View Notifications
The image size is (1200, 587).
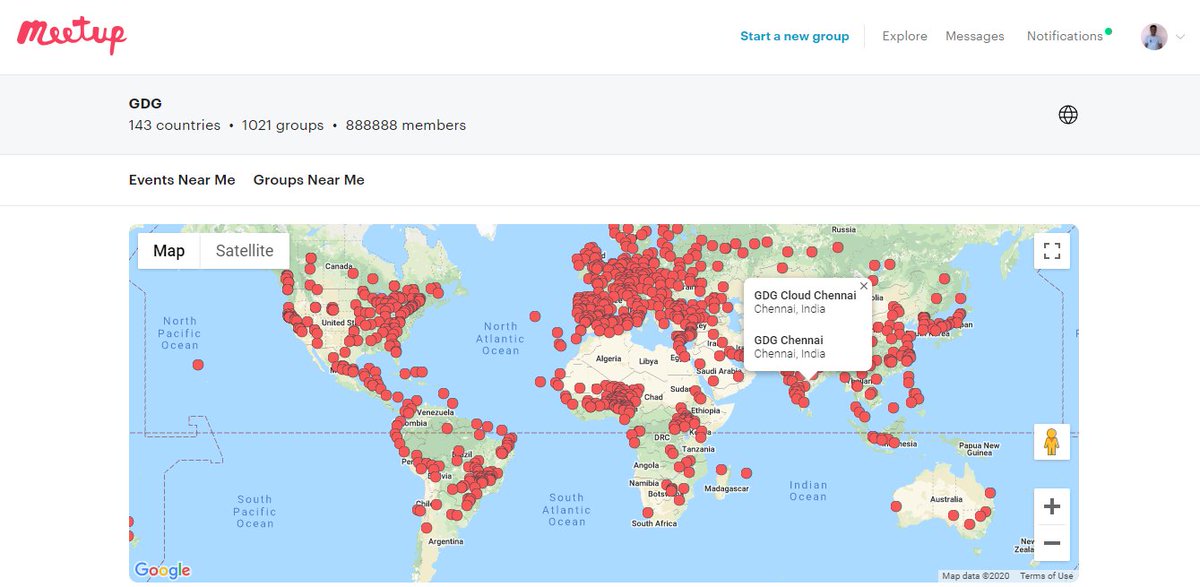[1065, 36]
